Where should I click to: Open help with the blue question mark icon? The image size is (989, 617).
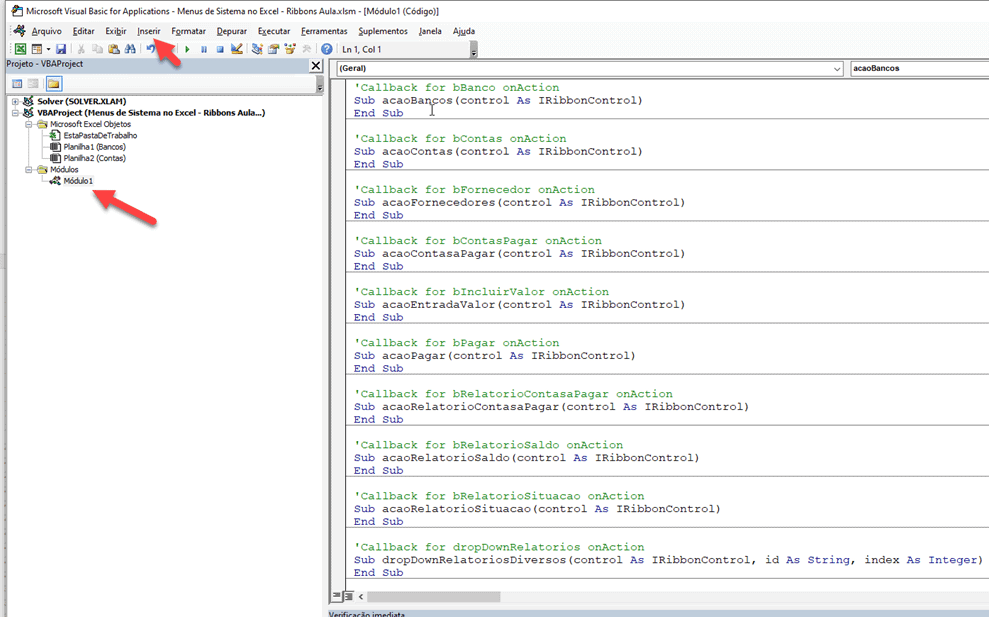pos(326,49)
